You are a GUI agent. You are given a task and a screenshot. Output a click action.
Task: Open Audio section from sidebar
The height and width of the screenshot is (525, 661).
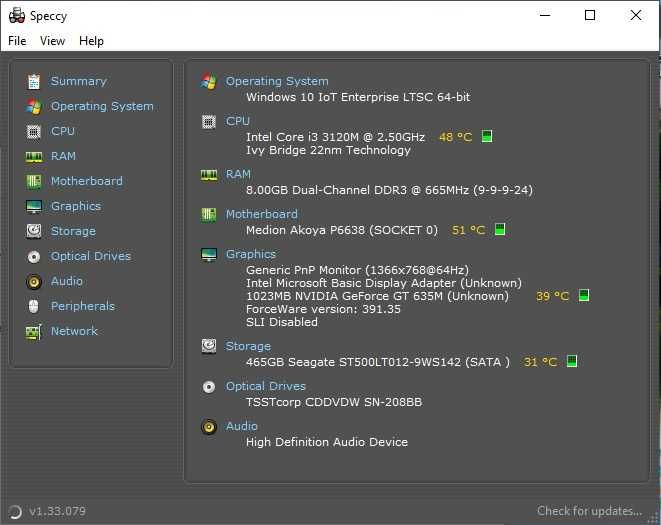(67, 281)
